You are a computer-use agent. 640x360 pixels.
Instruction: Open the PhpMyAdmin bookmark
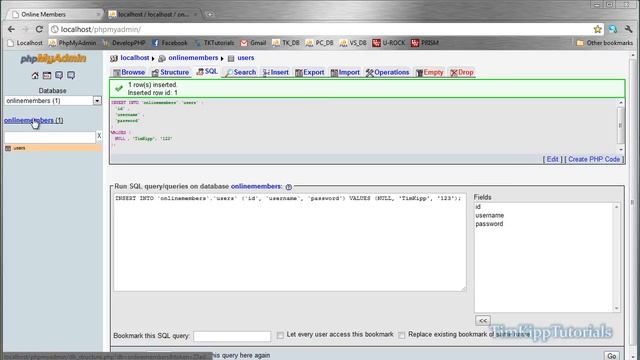coord(72,43)
